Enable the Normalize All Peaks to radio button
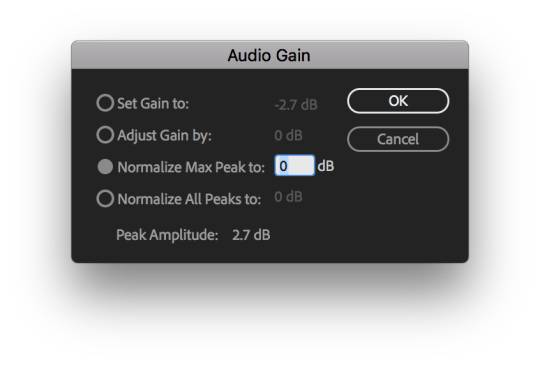 pos(105,199)
